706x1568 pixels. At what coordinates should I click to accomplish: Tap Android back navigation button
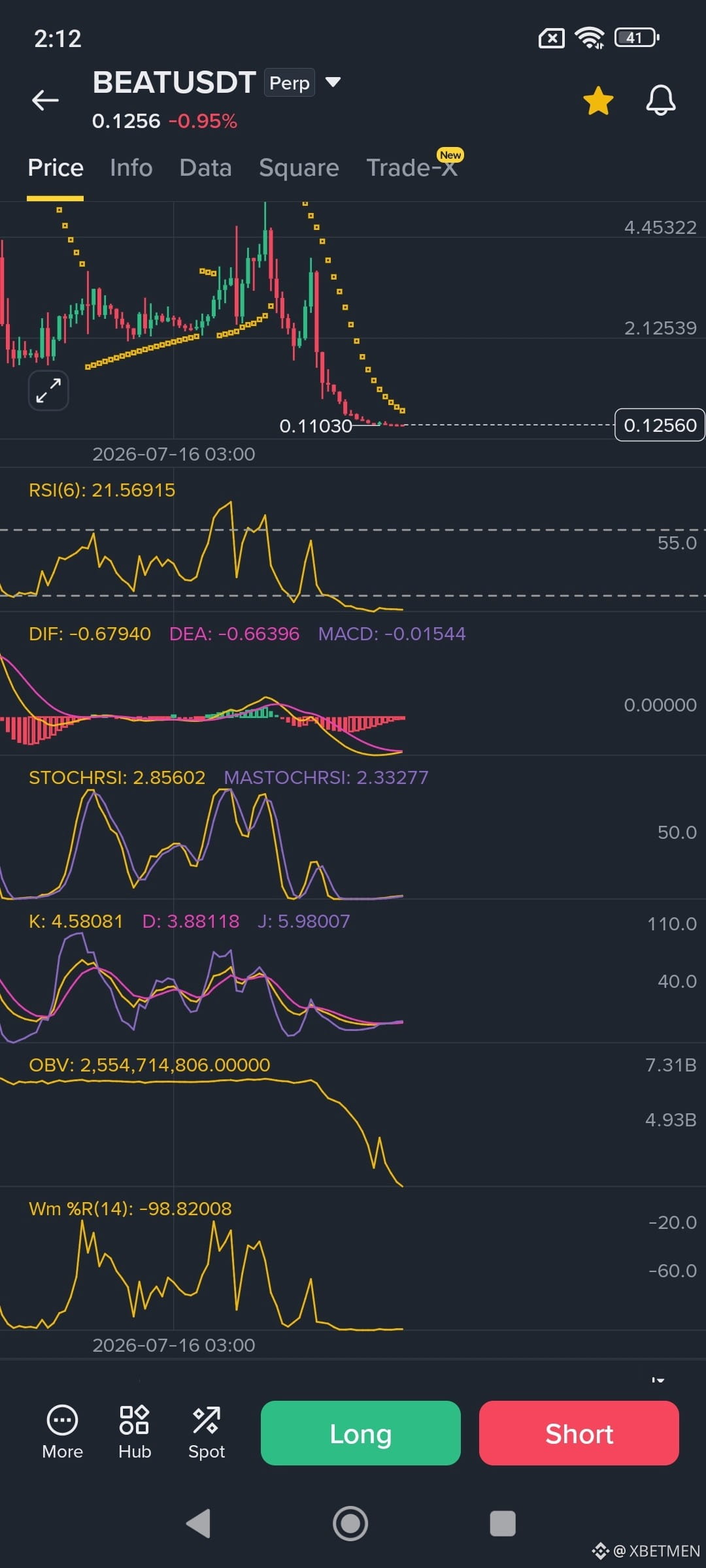[x=199, y=1524]
